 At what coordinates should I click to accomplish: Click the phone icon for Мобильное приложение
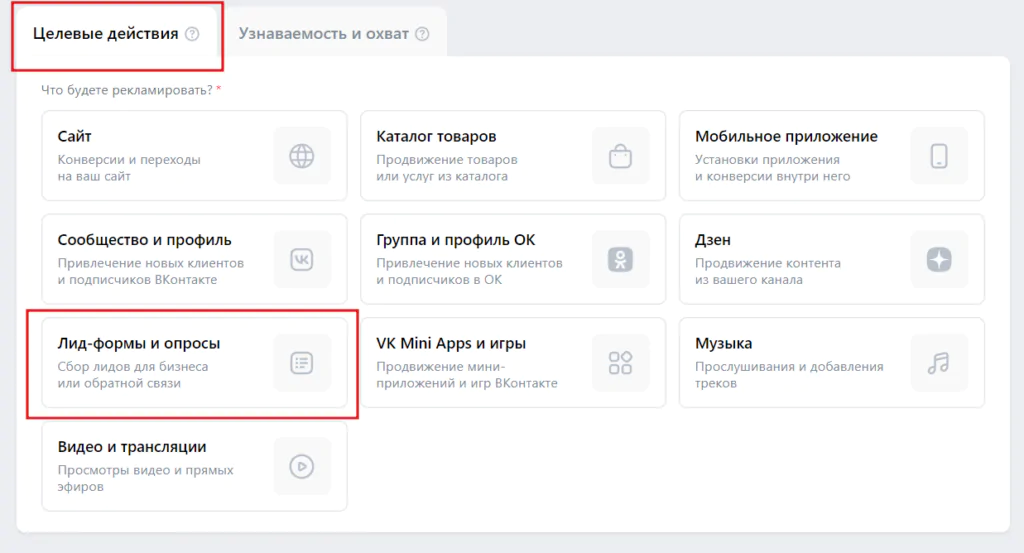point(939,156)
